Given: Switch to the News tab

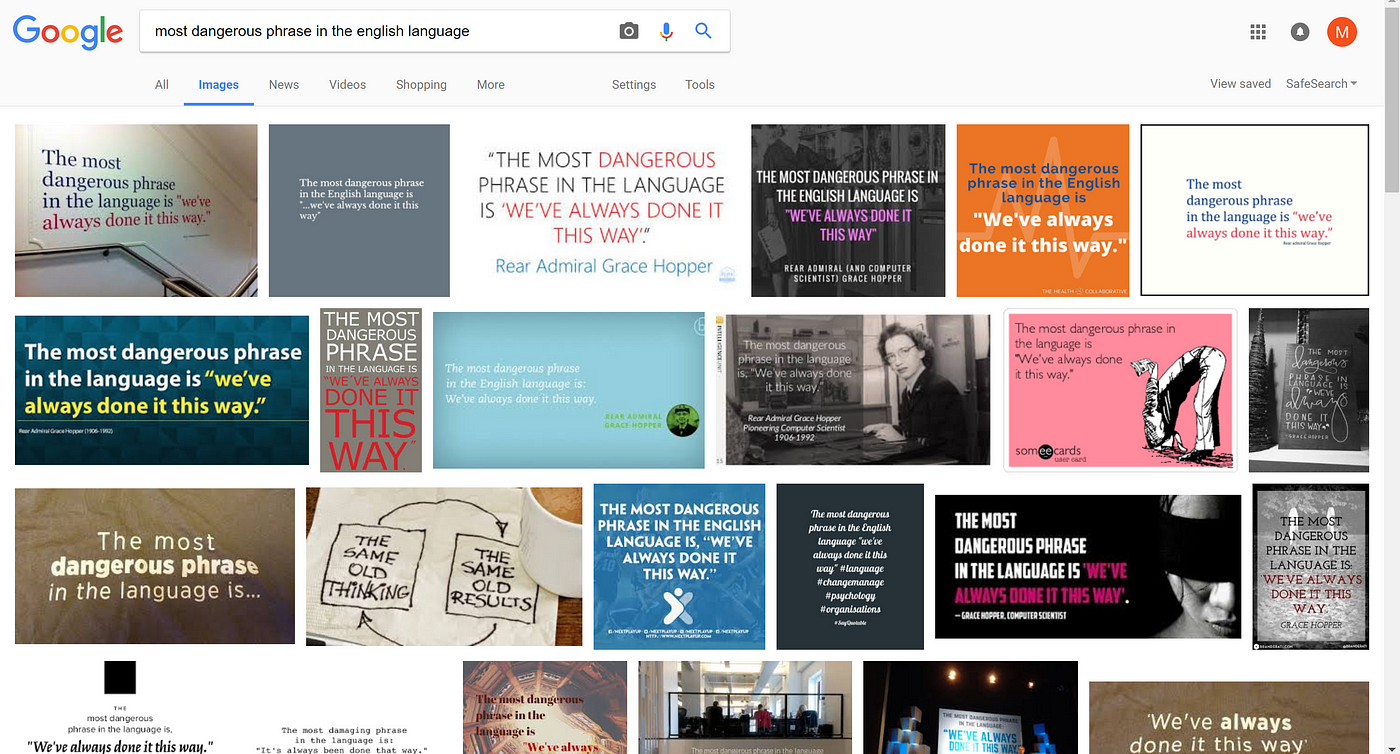Looking at the screenshot, I should point(284,85).
